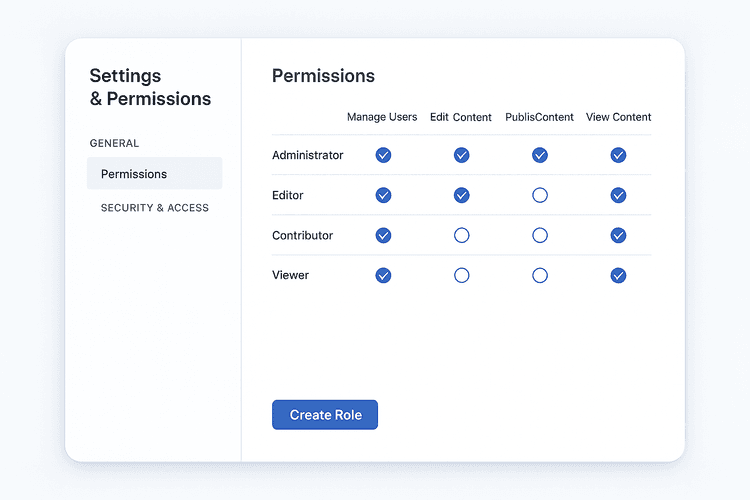
Task: Select the General sidebar heading
Action: tap(114, 143)
